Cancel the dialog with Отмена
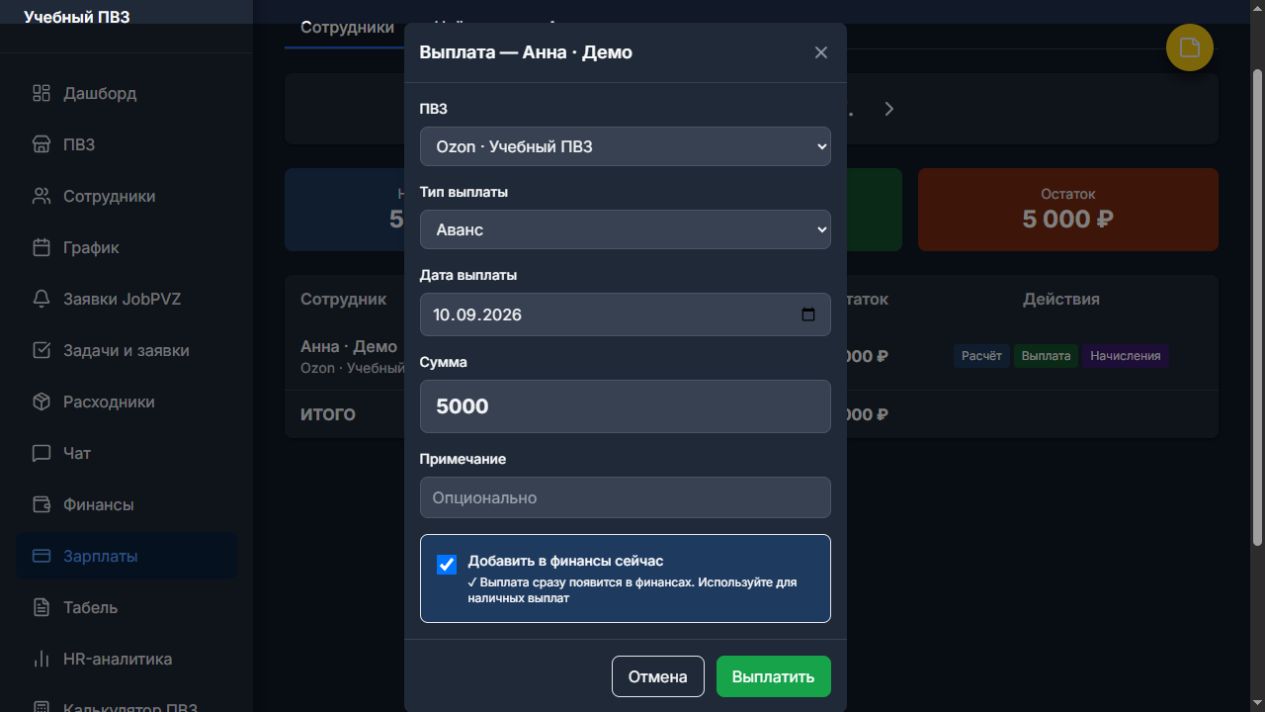Image resolution: width=1265 pixels, height=712 pixels. pos(658,677)
